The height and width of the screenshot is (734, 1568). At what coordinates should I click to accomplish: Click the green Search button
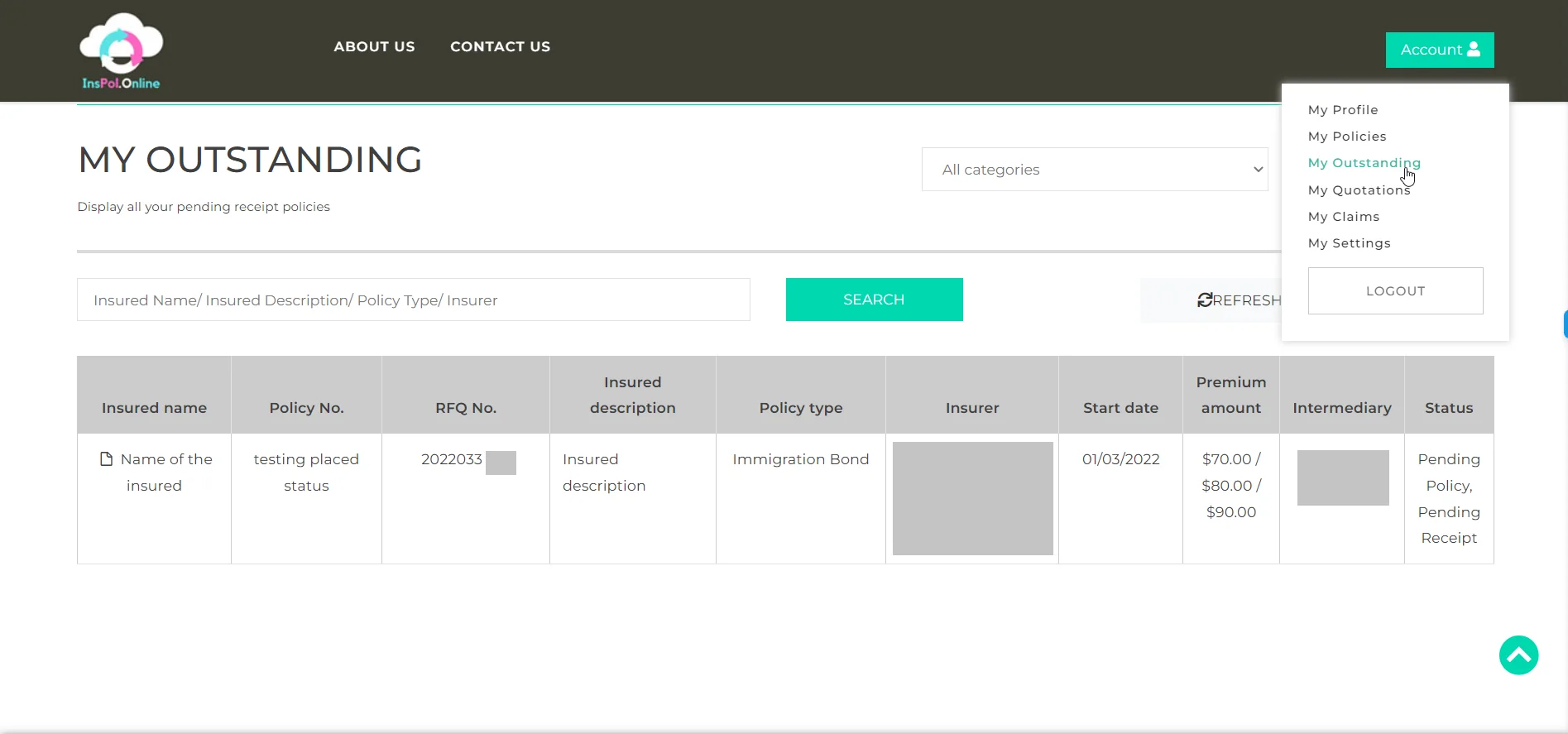pos(874,300)
